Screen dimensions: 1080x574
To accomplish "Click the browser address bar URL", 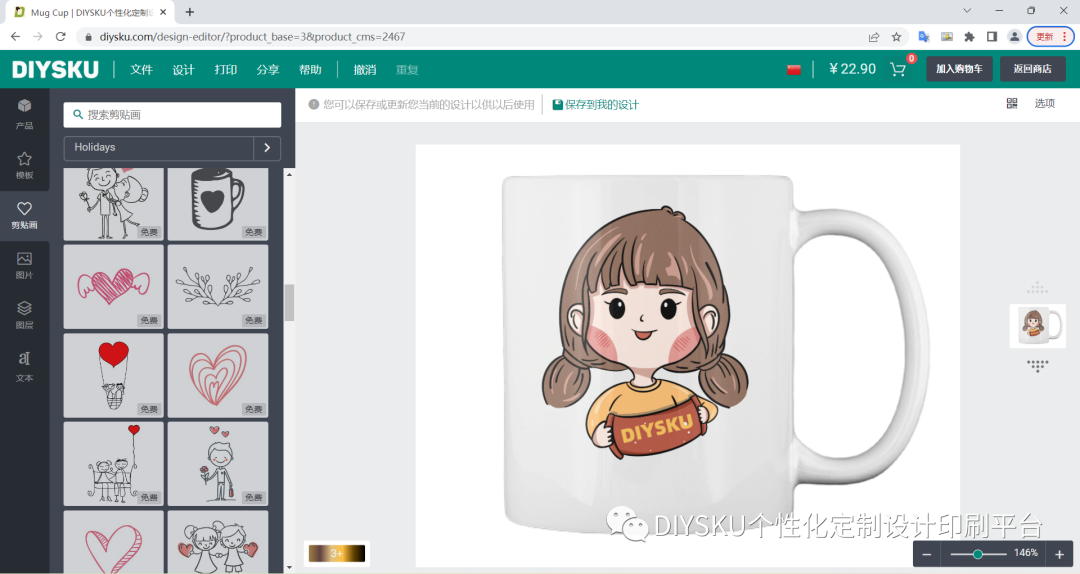I will pos(252,37).
